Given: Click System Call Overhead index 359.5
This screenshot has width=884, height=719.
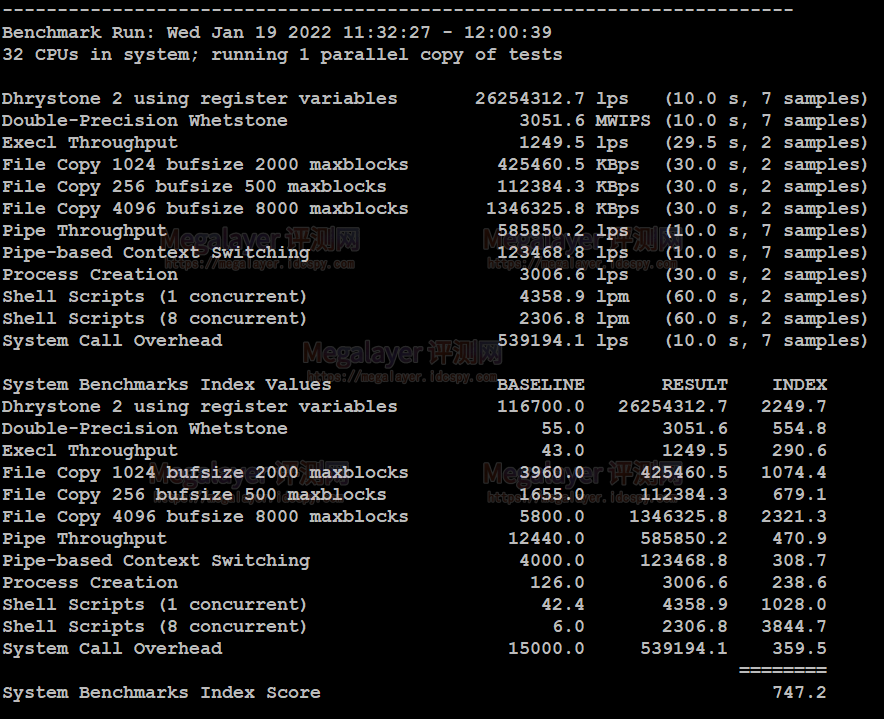Looking at the screenshot, I should pos(799,649).
